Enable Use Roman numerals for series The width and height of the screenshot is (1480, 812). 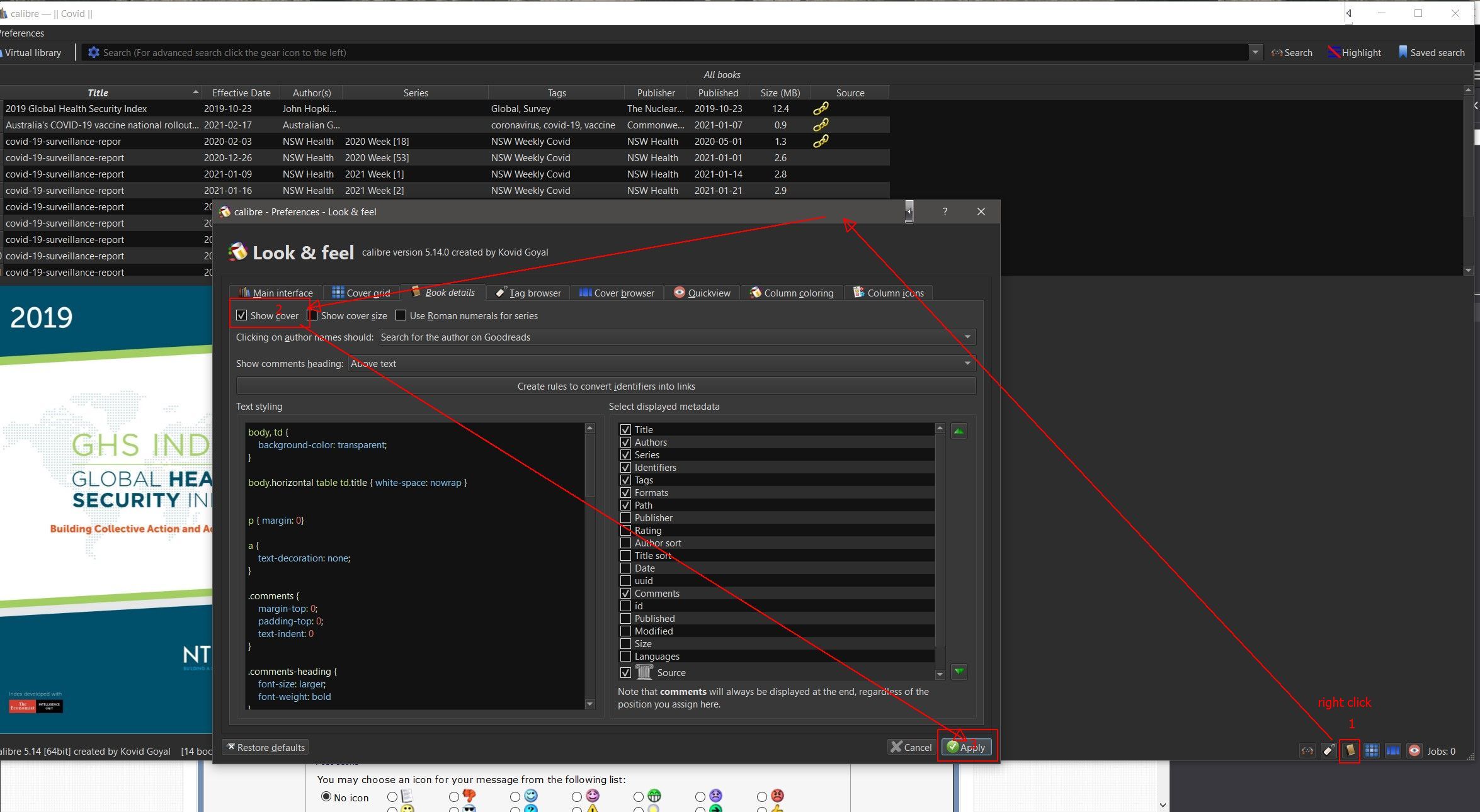(x=401, y=315)
